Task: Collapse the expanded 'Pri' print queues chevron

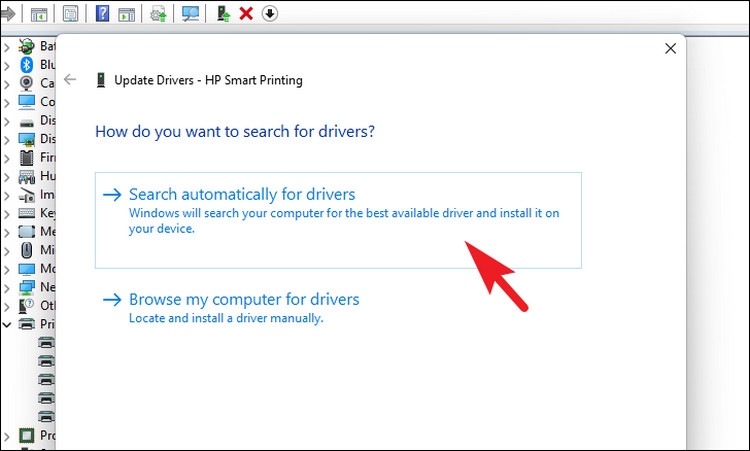Action: point(7,325)
